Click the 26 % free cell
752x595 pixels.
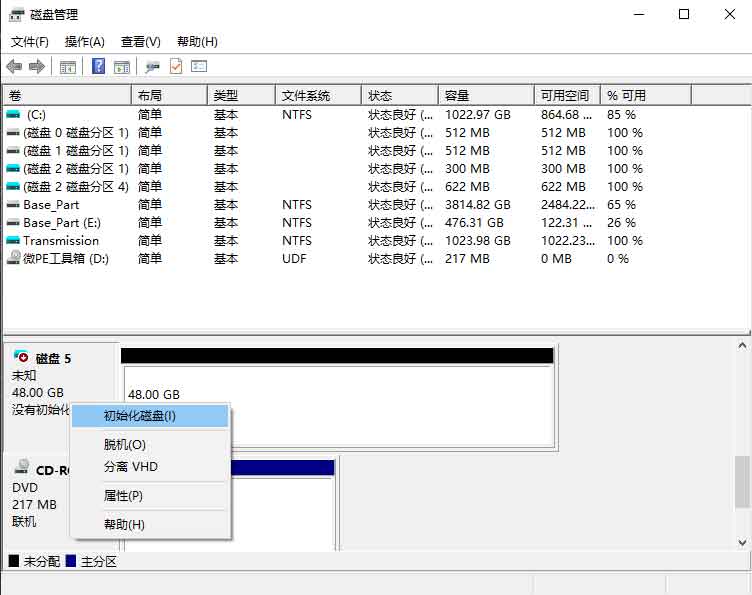[x=621, y=223]
